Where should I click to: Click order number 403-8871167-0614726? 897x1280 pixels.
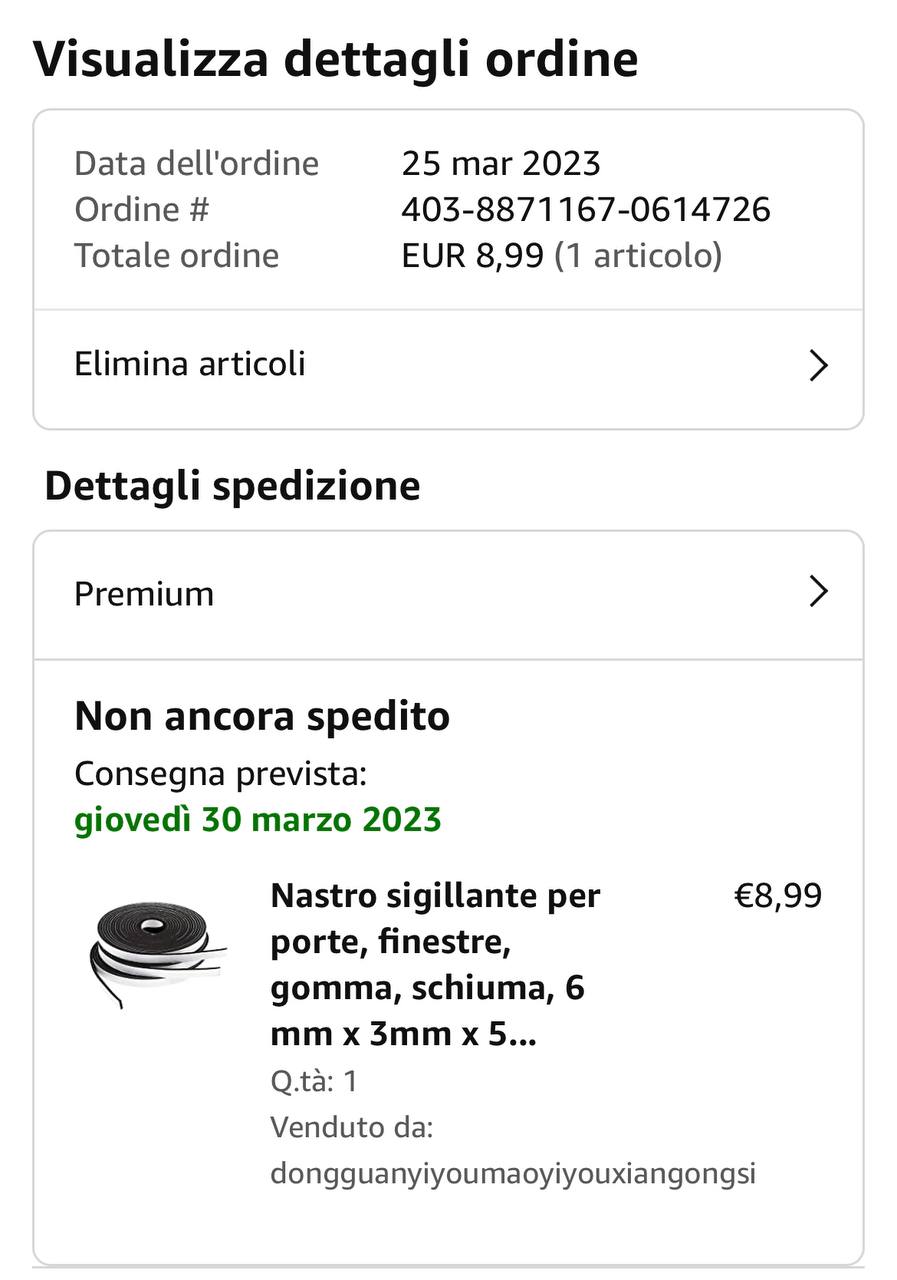(x=585, y=210)
